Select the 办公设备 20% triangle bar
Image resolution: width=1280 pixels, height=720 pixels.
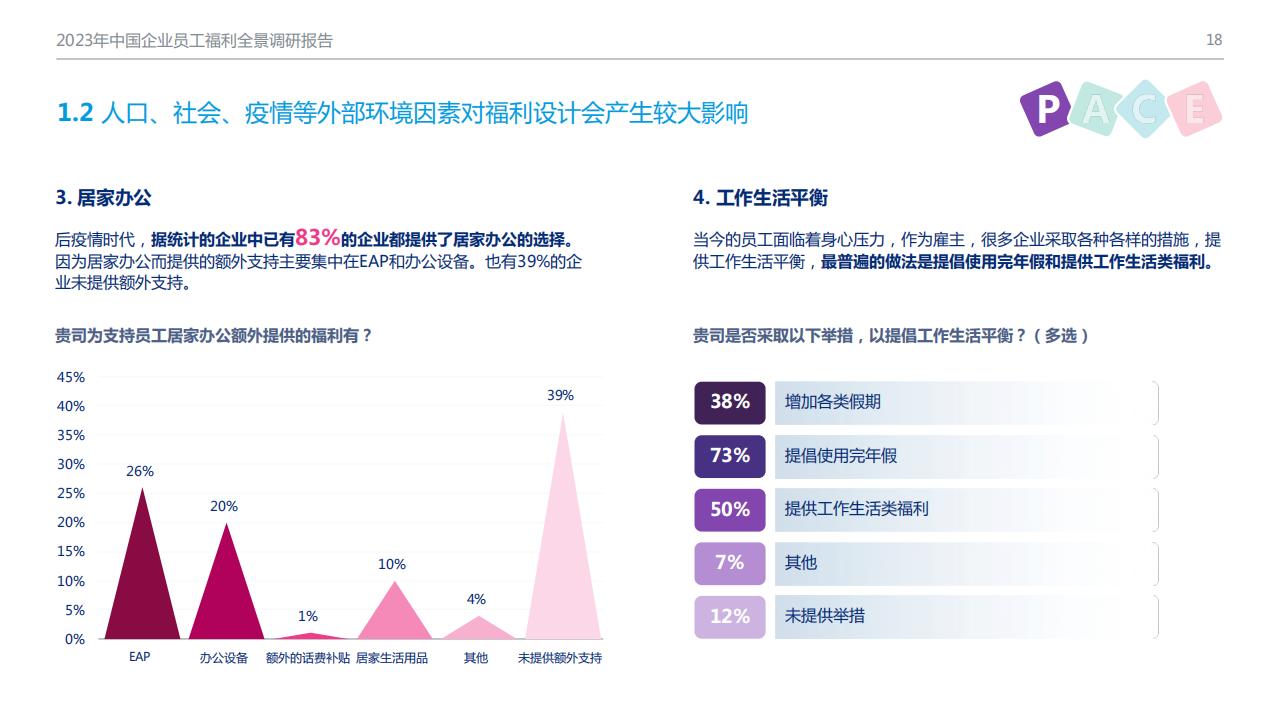[225, 595]
